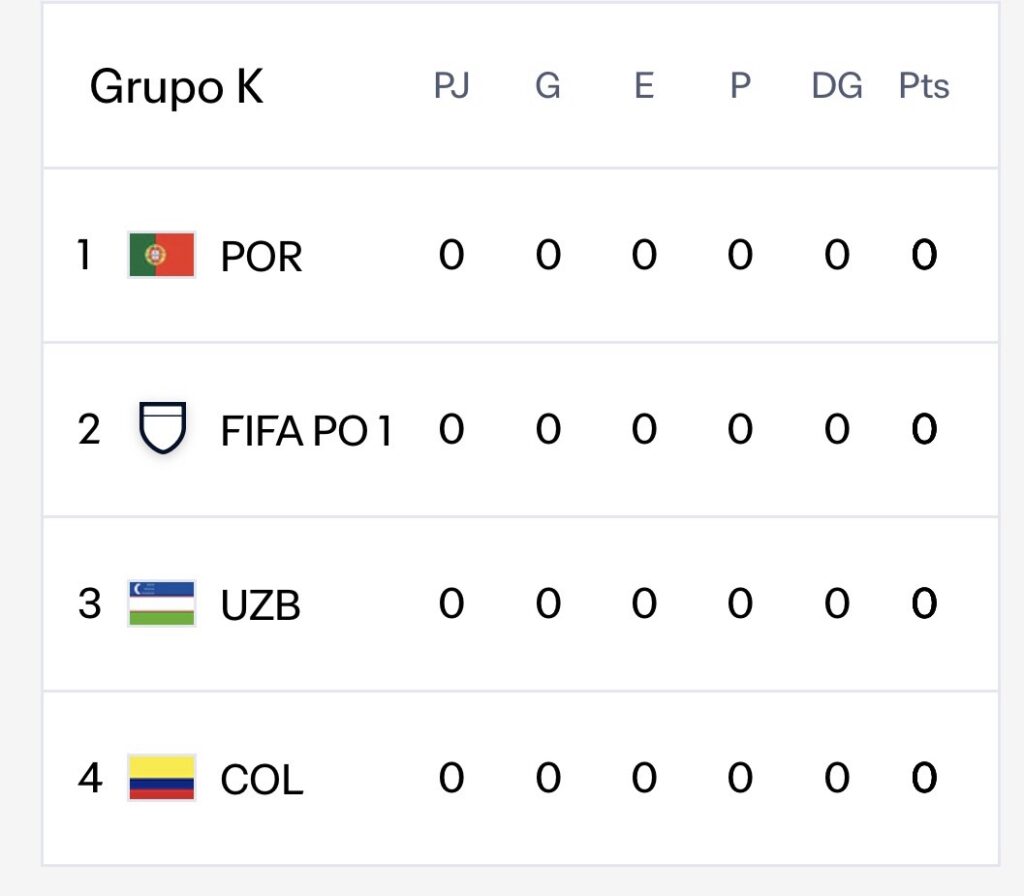Click the Uzbekistan flag icon
This screenshot has width=1024, height=896.
click(162, 603)
